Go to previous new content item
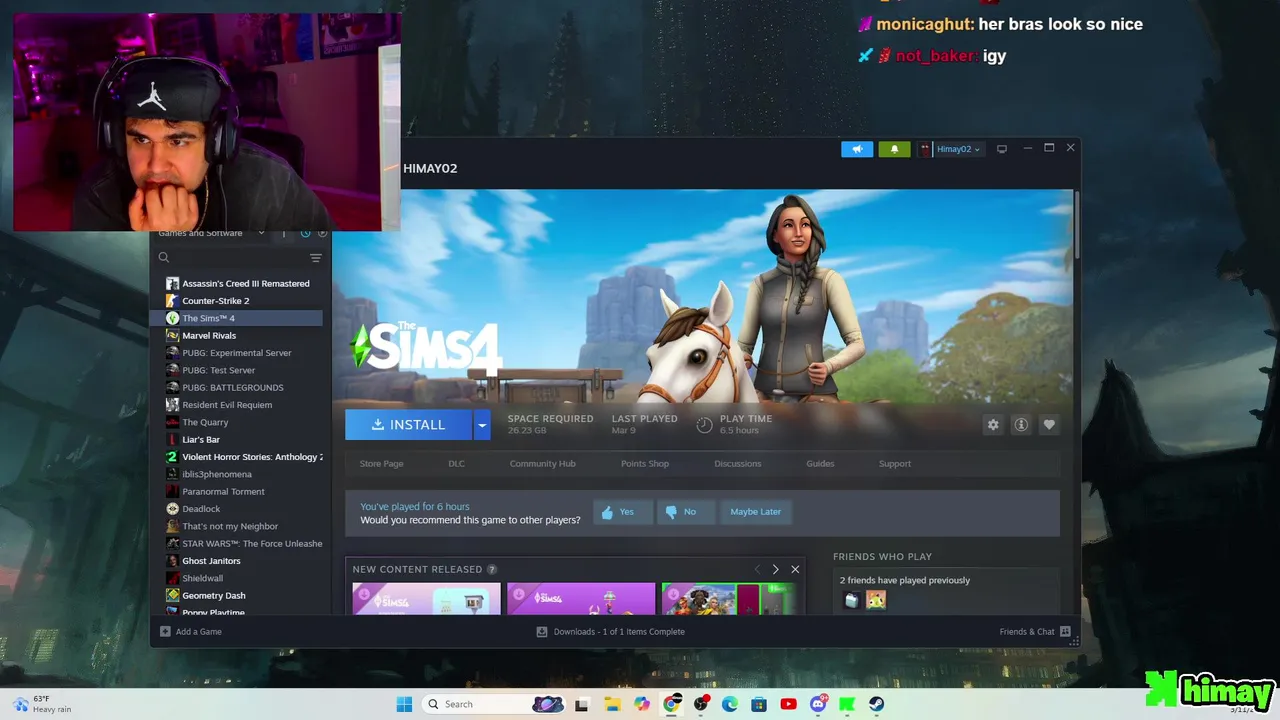The image size is (1280, 720). (757, 569)
